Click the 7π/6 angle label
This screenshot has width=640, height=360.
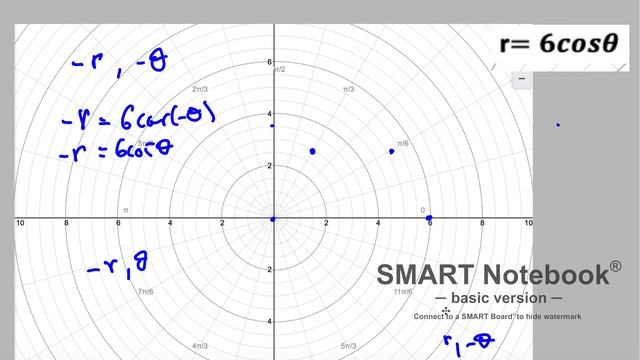(145, 291)
